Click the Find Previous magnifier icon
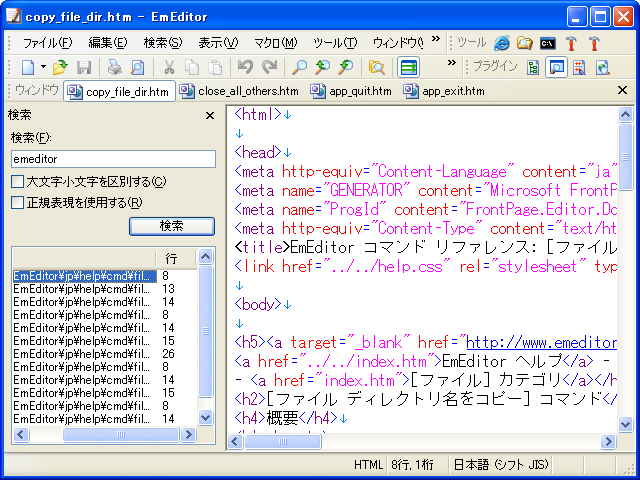This screenshot has height=480, width=640. click(x=322, y=67)
